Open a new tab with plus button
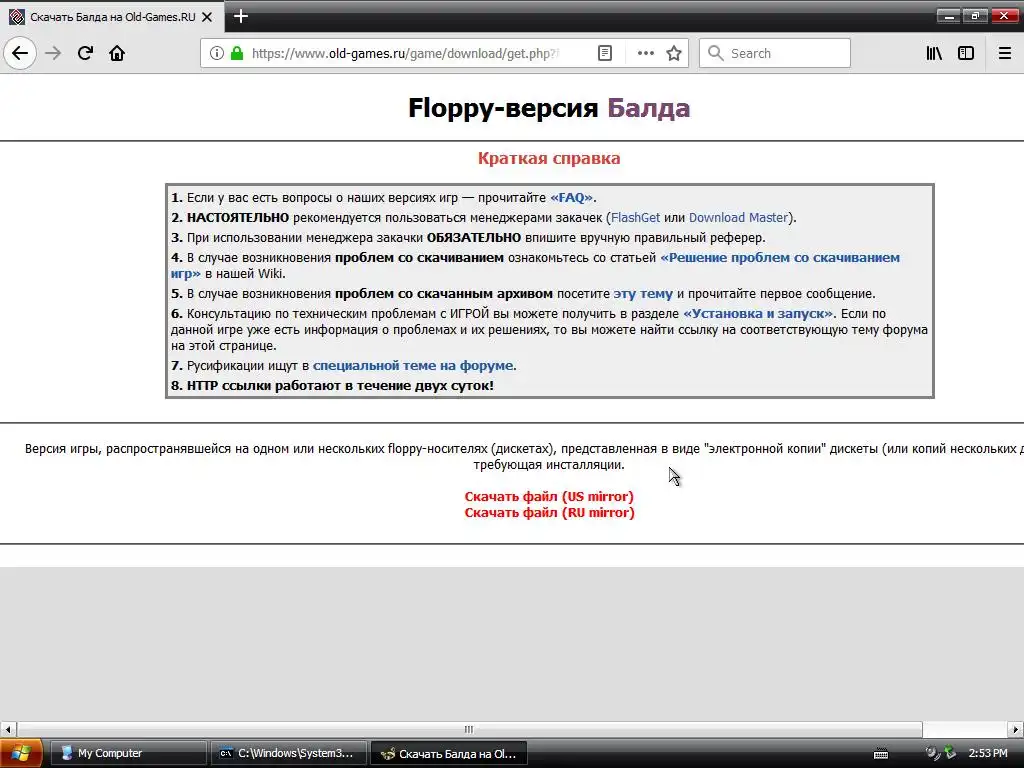Viewport: 1024px width, 768px height. click(240, 16)
